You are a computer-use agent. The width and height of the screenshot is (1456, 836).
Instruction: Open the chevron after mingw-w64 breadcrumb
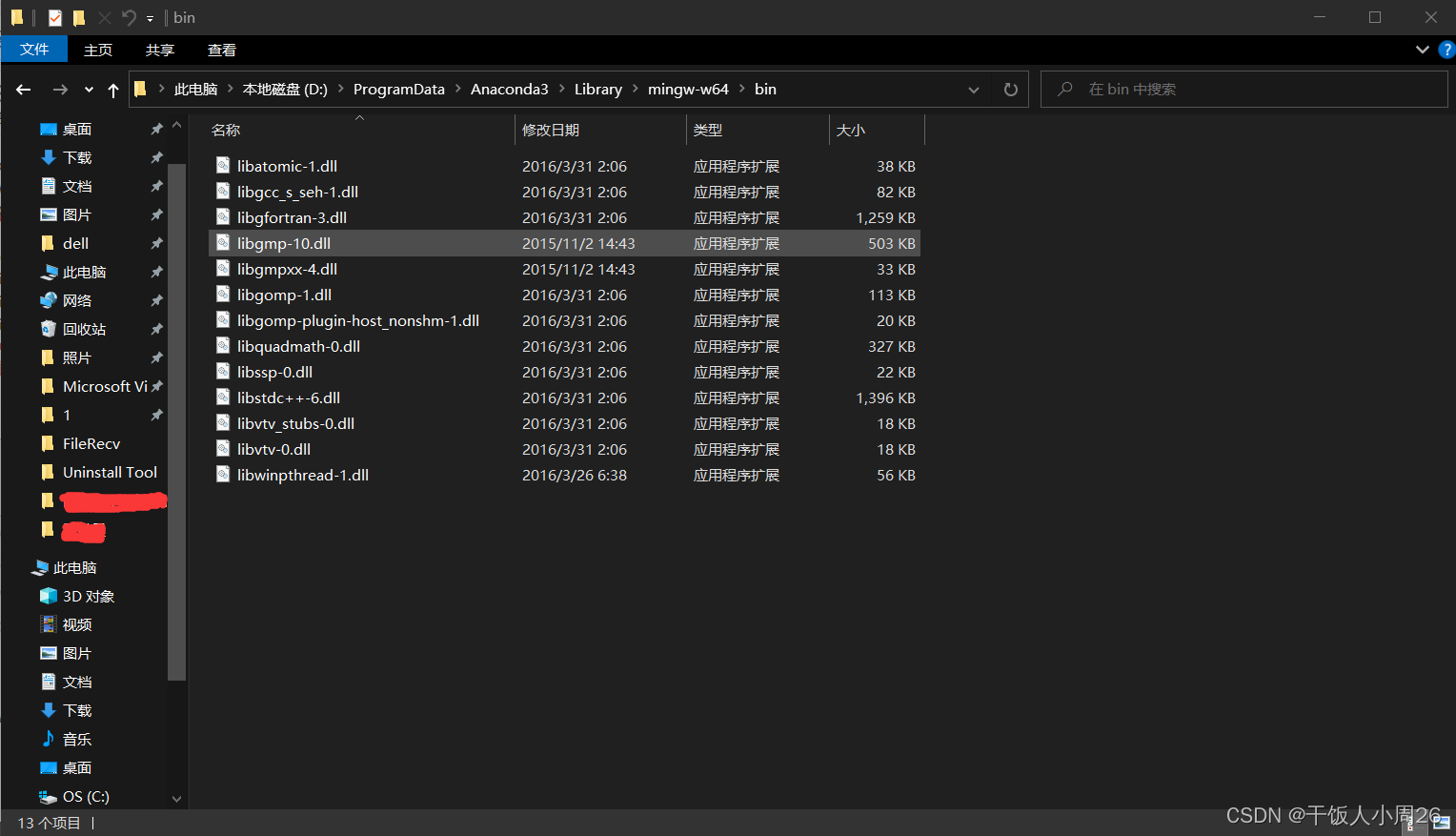point(742,89)
